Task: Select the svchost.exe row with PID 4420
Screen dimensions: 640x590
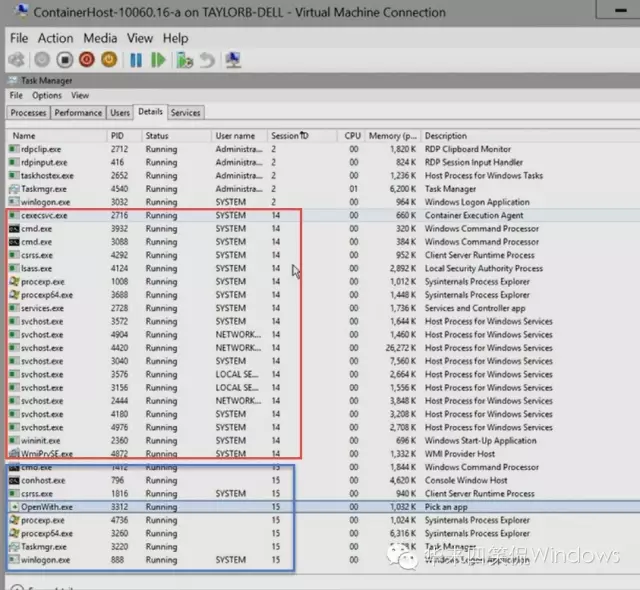Action: pos(322,348)
